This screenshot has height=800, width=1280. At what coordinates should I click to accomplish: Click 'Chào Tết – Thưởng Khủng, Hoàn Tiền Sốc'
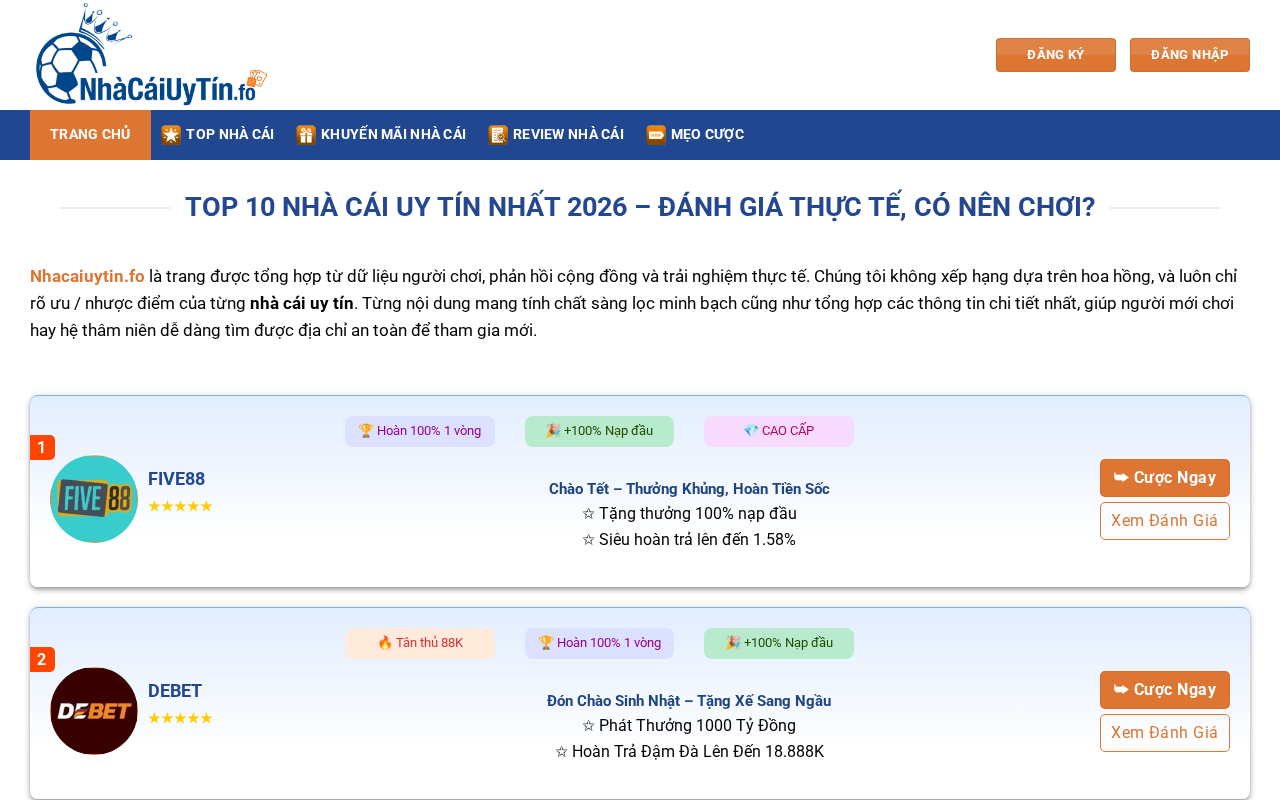689,489
